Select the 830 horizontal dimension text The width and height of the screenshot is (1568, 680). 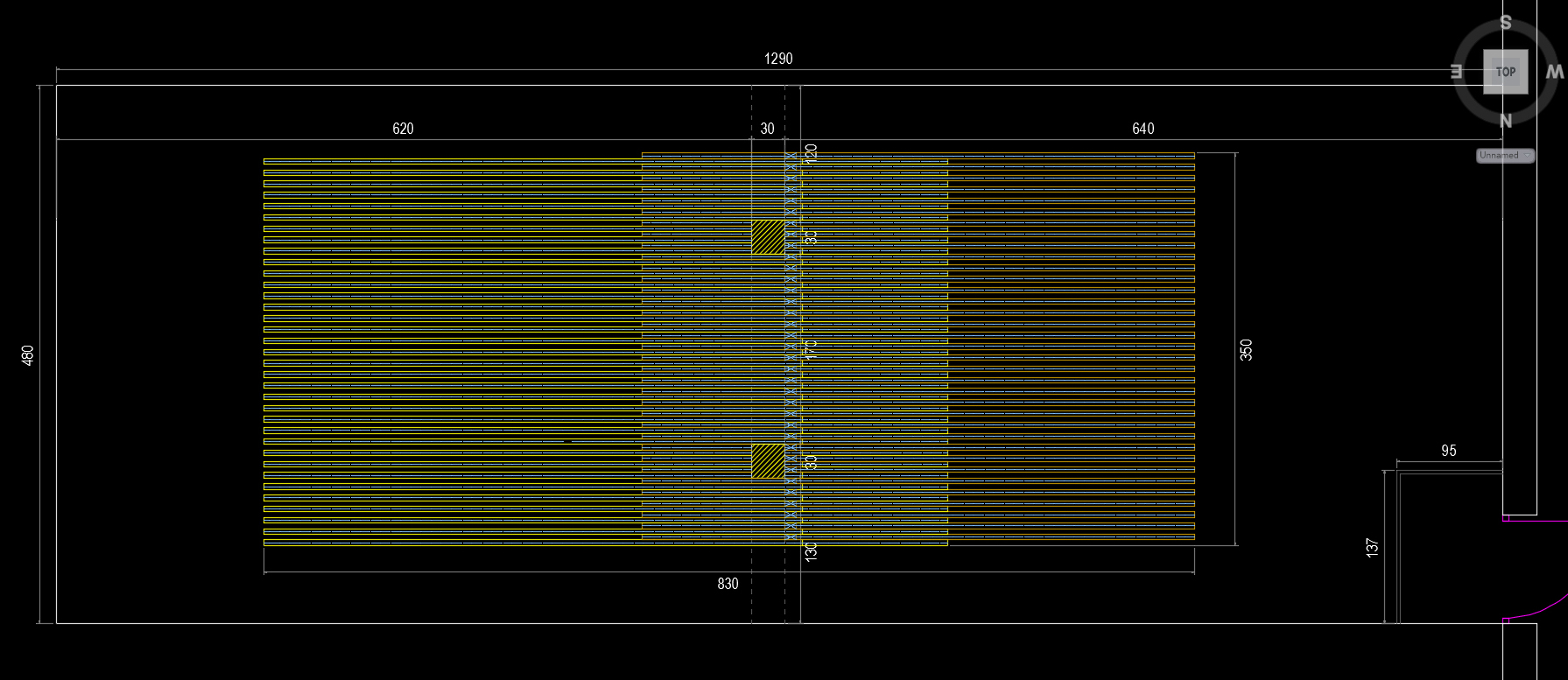pos(728,584)
